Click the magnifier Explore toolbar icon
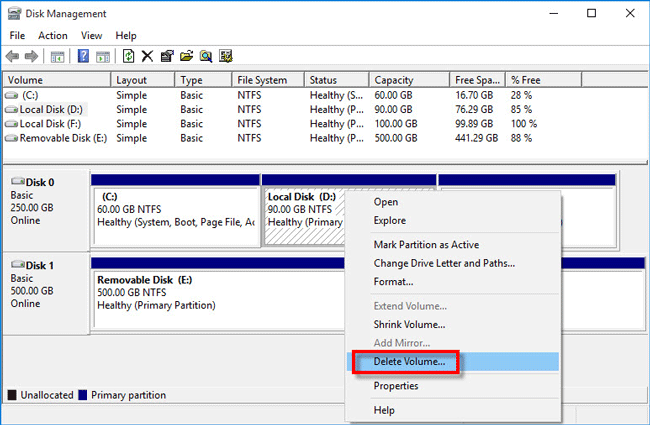Screen dimensions: 650x425 pos(206,56)
